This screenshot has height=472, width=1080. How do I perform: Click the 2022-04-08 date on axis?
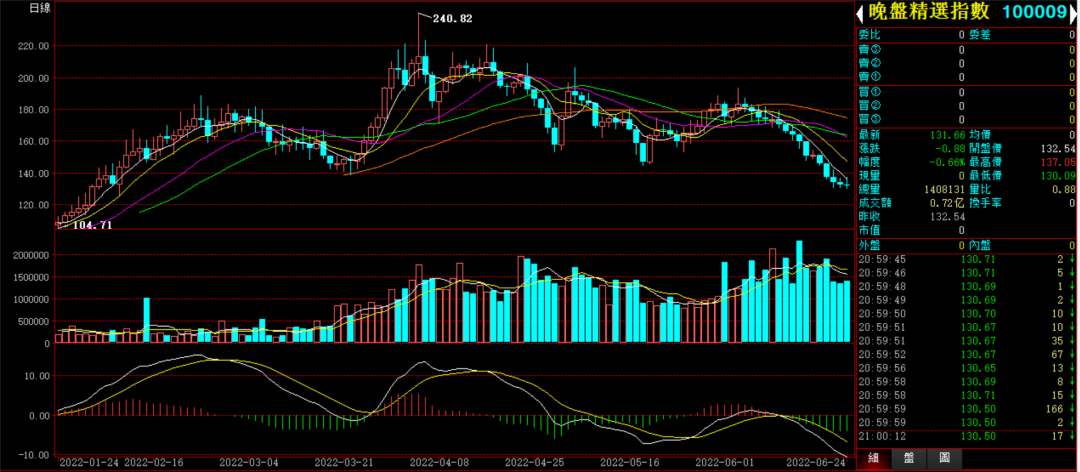pos(441,462)
